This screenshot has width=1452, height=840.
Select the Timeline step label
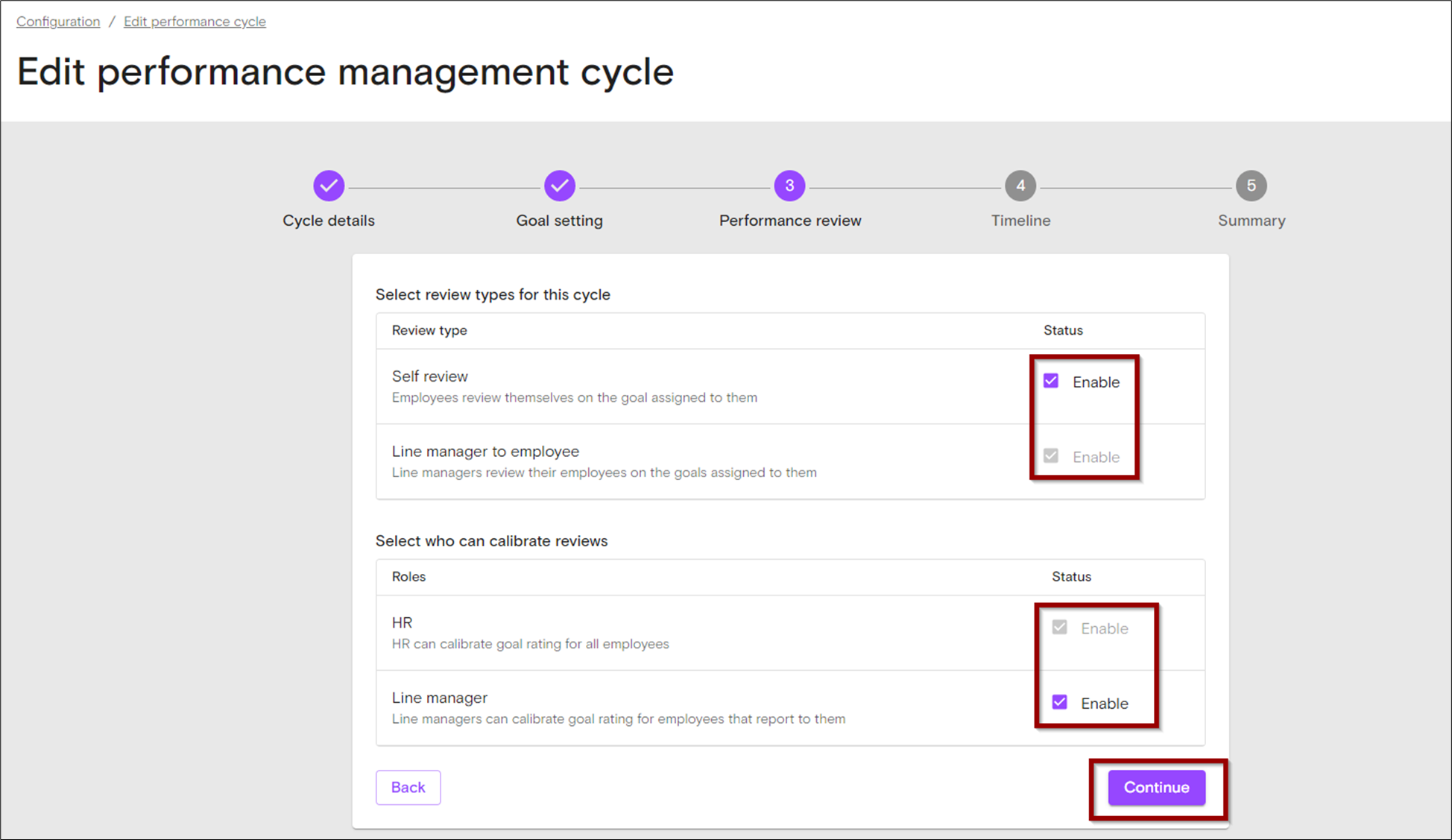(1020, 221)
